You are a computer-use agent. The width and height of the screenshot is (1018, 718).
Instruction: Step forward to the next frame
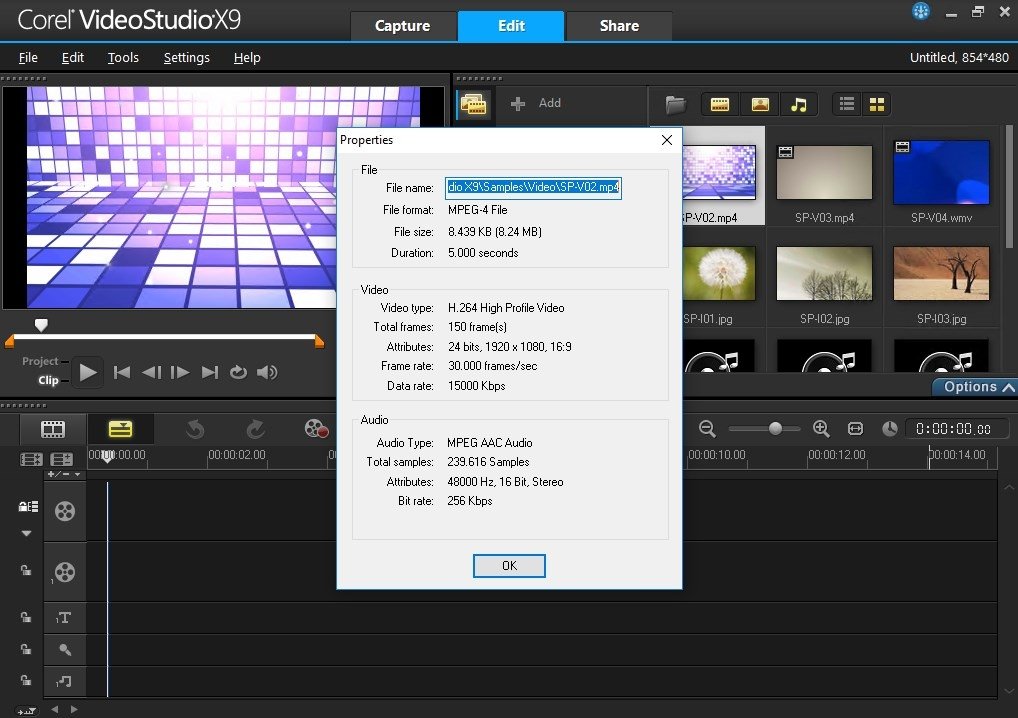click(x=180, y=373)
